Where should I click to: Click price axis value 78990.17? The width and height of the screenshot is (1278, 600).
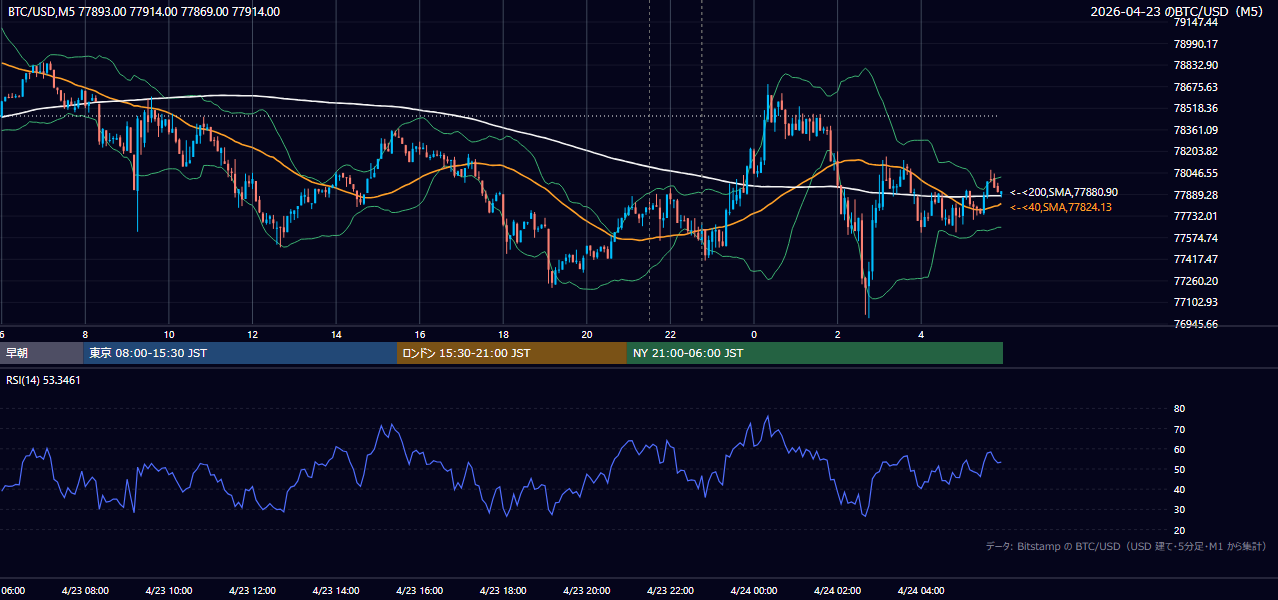pos(1196,44)
